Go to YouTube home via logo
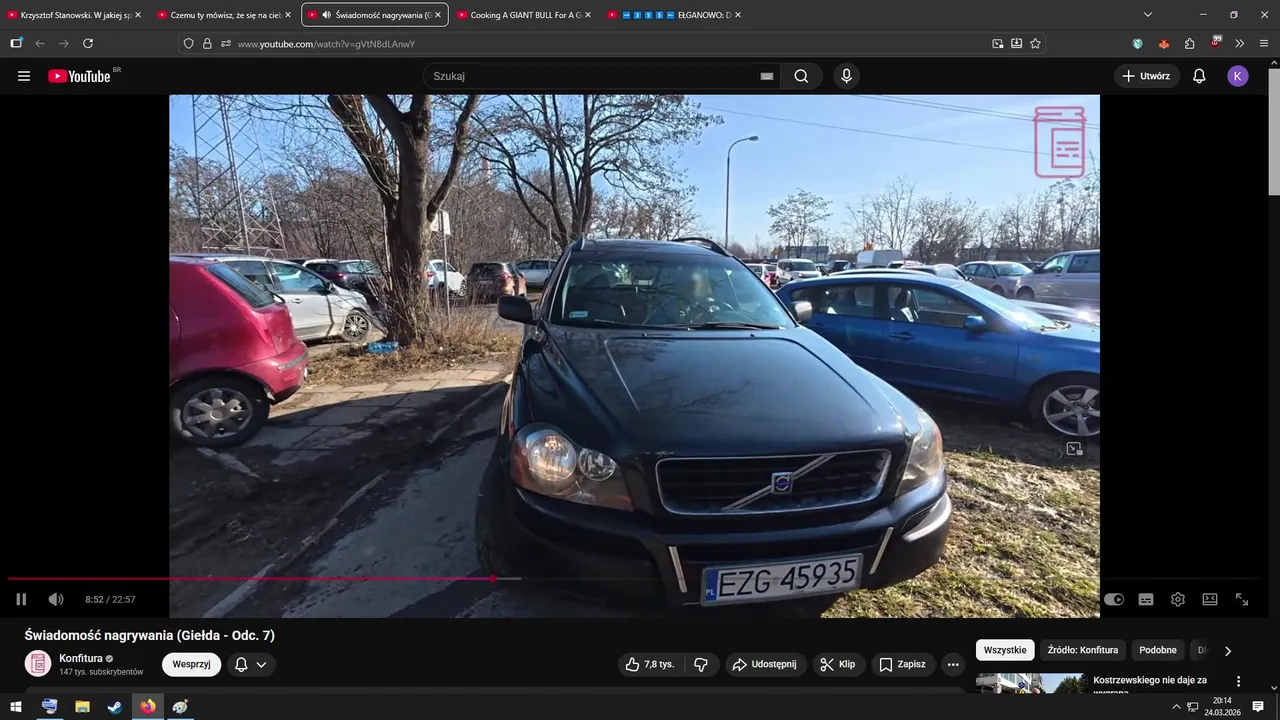Viewport: 1280px width, 720px height. point(79,76)
